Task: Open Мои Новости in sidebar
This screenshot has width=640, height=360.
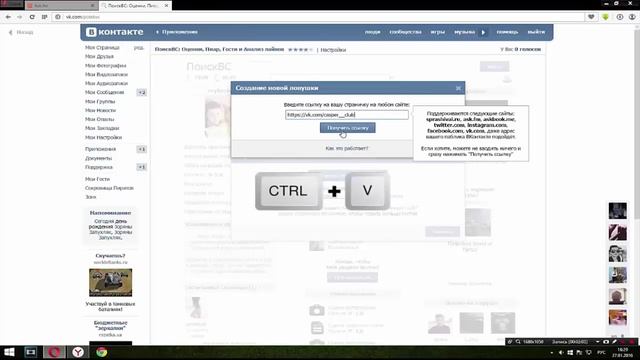Action: point(100,111)
